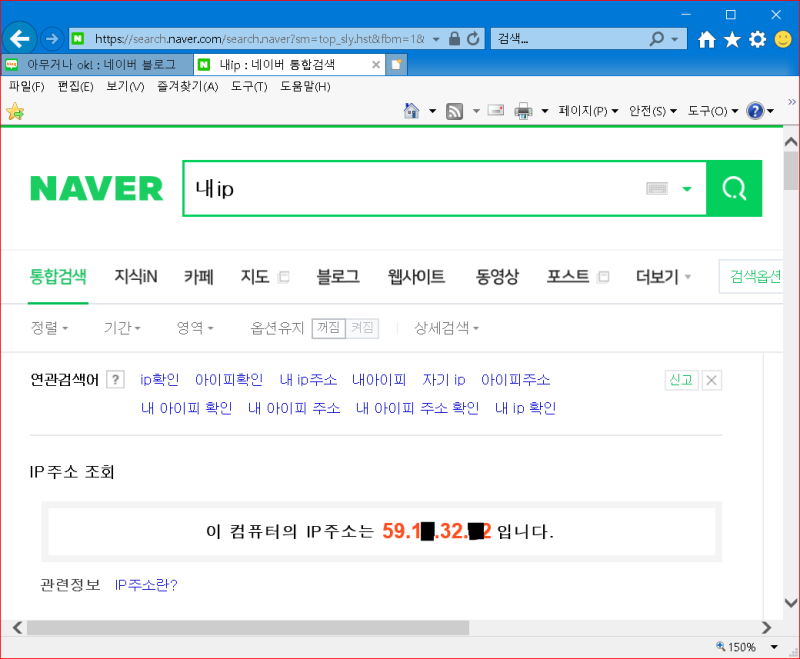Go back with the browser back arrow
The width and height of the screenshot is (800, 659).
pyautogui.click(x=19, y=39)
